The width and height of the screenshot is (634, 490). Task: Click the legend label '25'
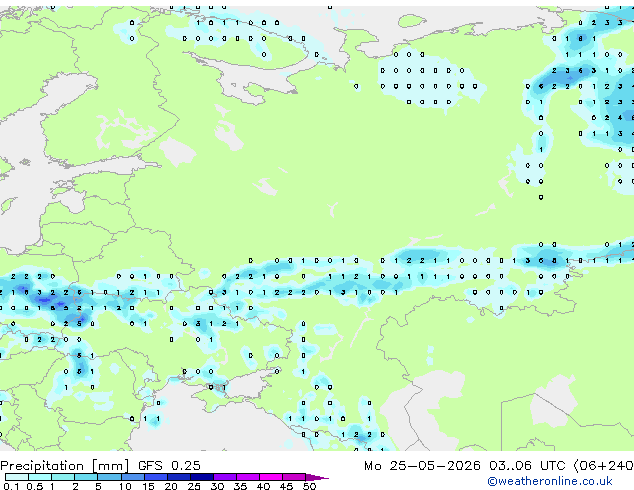click(x=194, y=486)
